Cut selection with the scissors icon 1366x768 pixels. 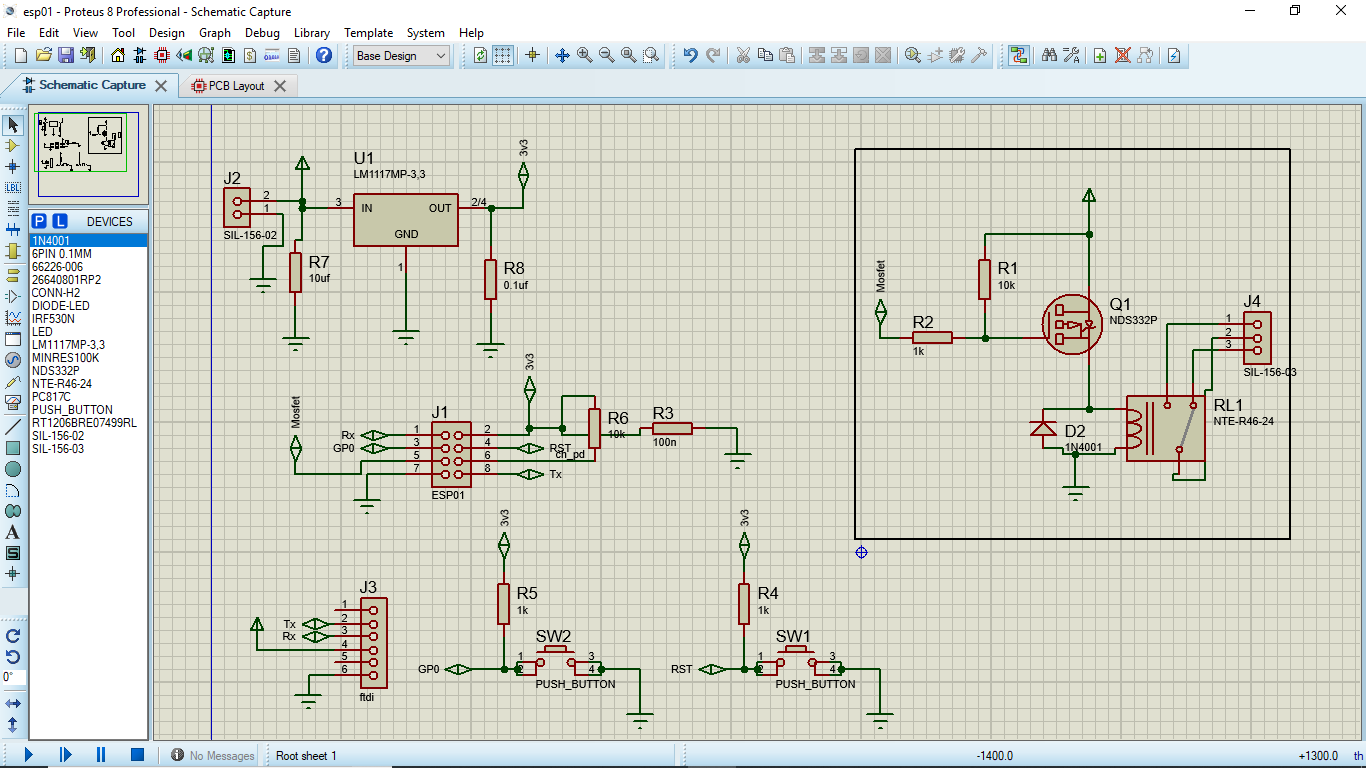(x=743, y=56)
